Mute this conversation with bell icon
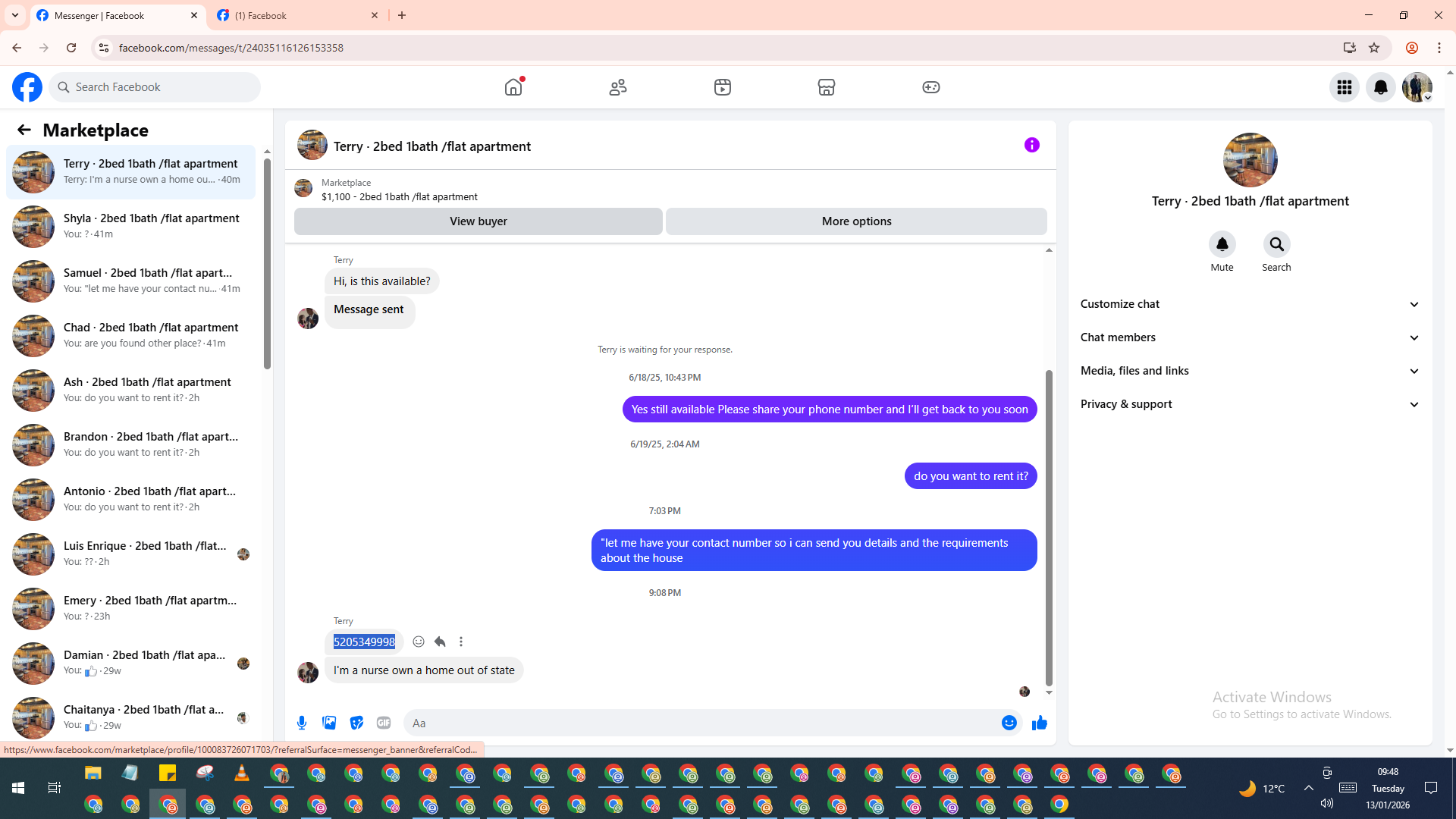Screen dimensions: 1456x819 pyautogui.click(x=1222, y=244)
